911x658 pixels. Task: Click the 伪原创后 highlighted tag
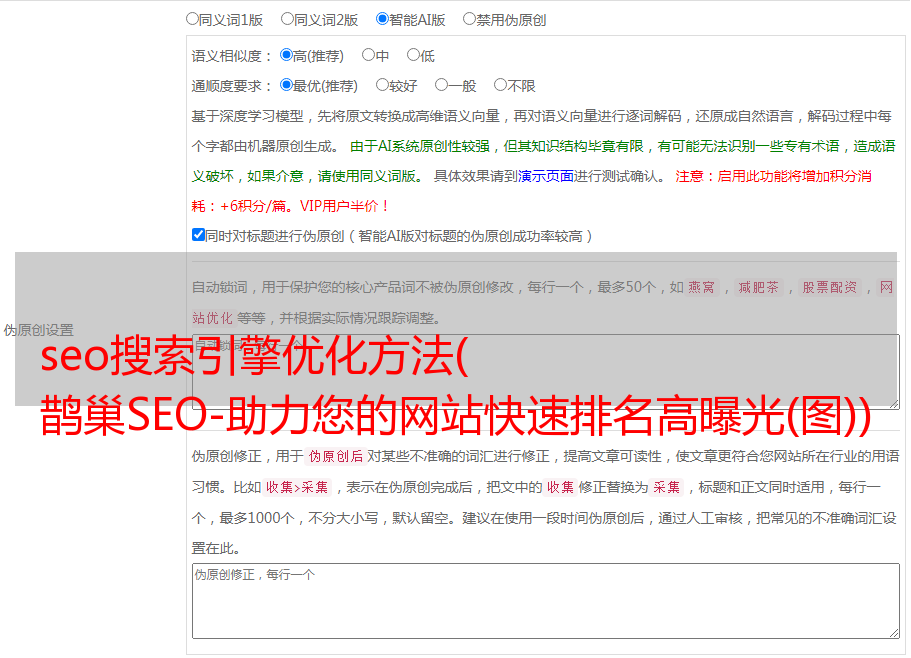(x=335, y=456)
